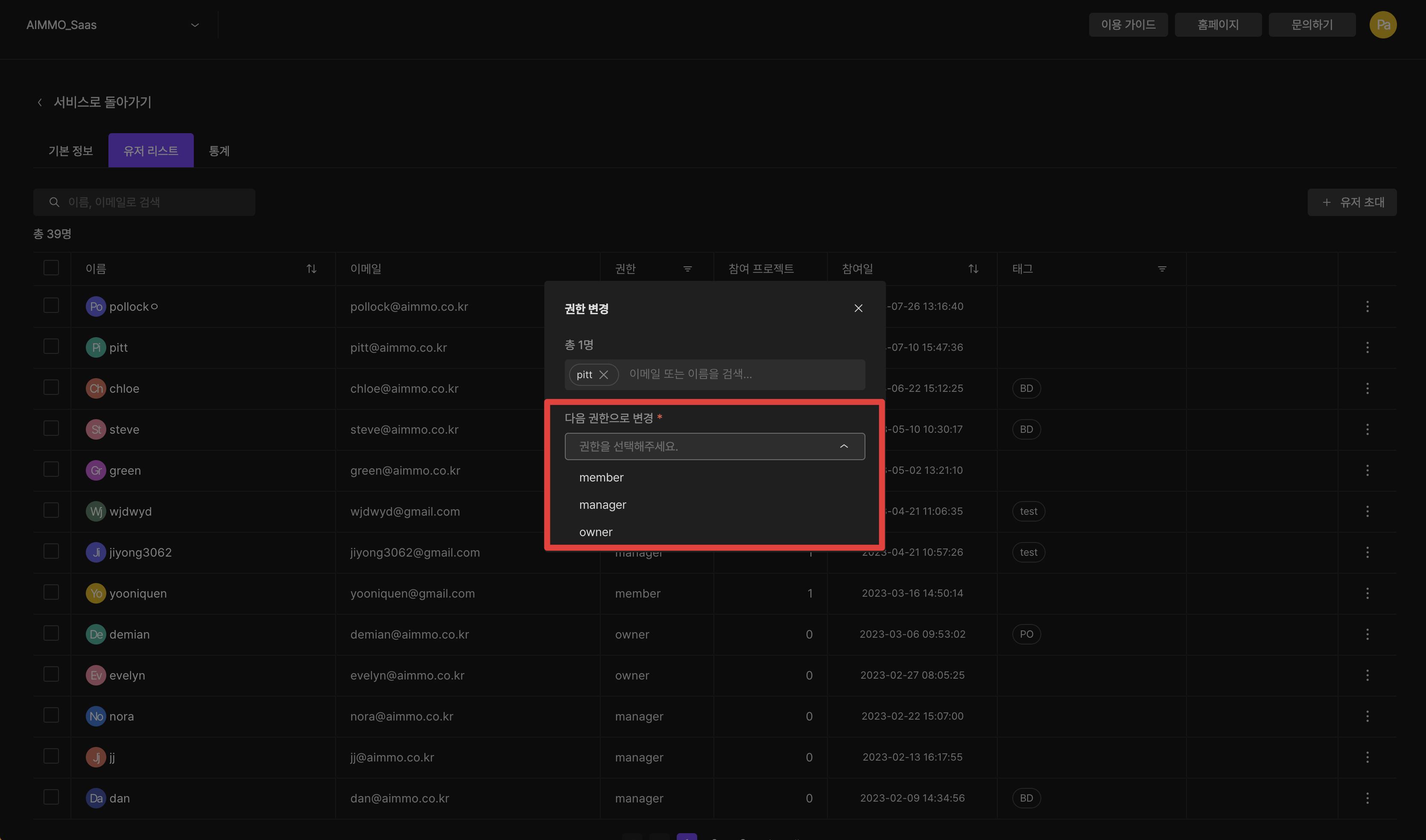Image resolution: width=1426 pixels, height=840 pixels.
Task: Focus the 이름, 이메일로 검색 field
Action: pos(144,202)
